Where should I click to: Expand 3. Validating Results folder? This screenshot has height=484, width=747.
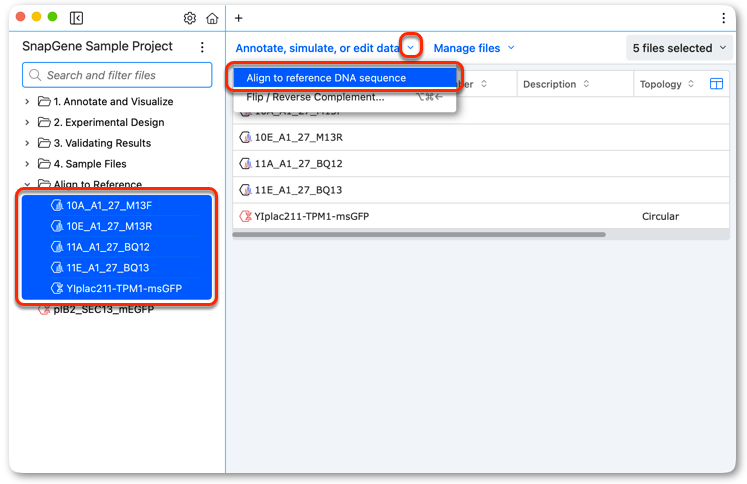coord(27,143)
